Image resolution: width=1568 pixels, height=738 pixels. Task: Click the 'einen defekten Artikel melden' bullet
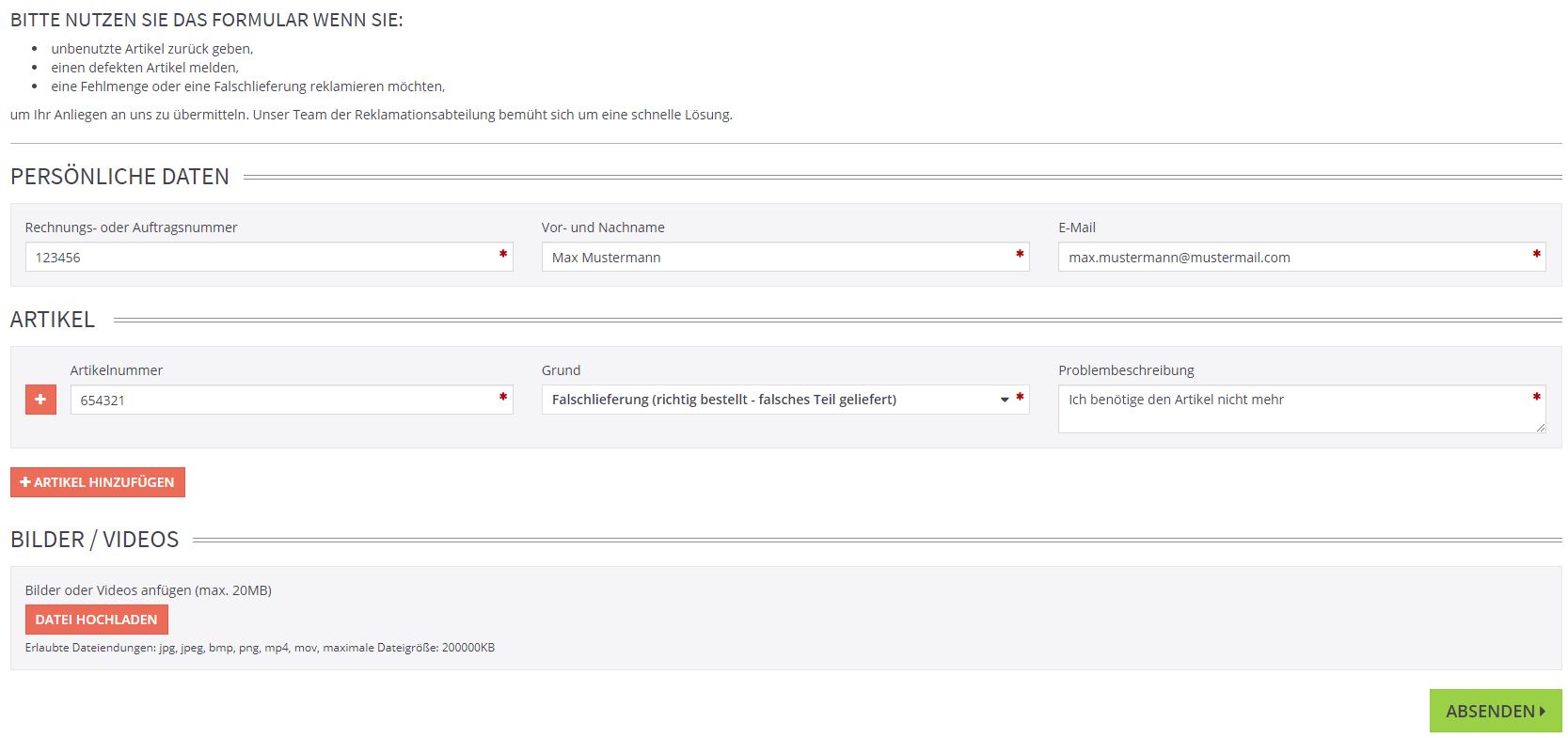(x=145, y=68)
